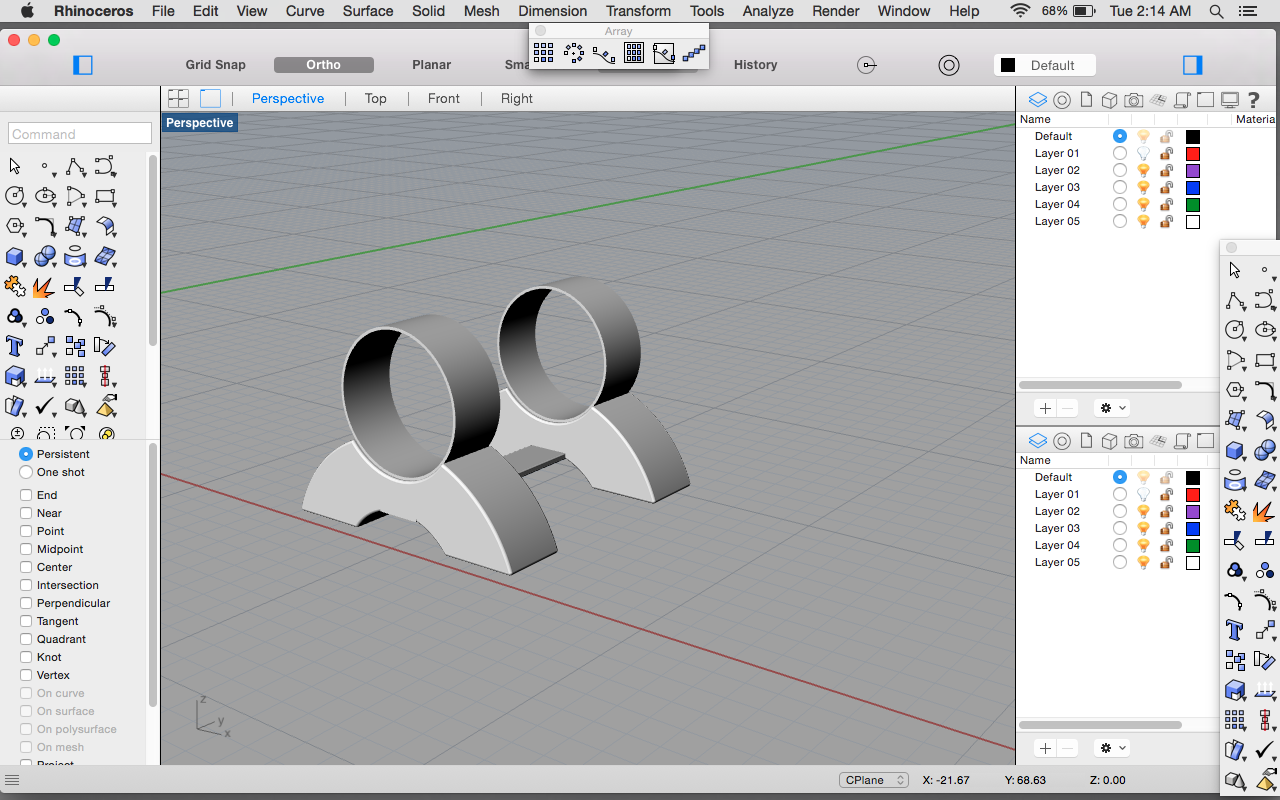Enable the End object snap
This screenshot has height=800, width=1280.
26,495
